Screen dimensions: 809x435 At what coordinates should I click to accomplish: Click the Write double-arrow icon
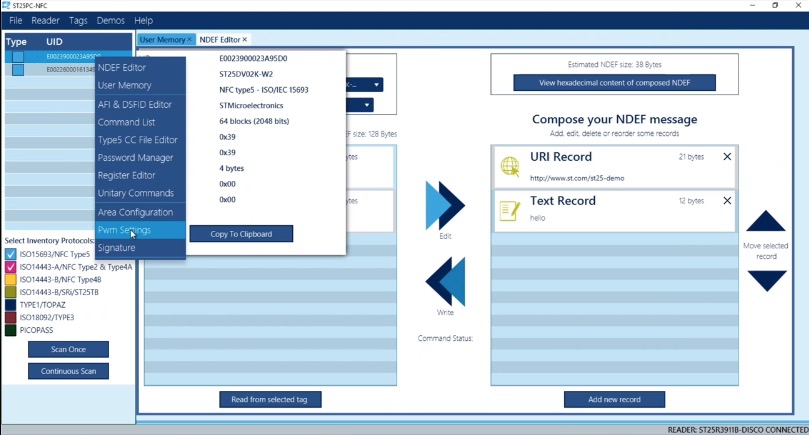[445, 281]
